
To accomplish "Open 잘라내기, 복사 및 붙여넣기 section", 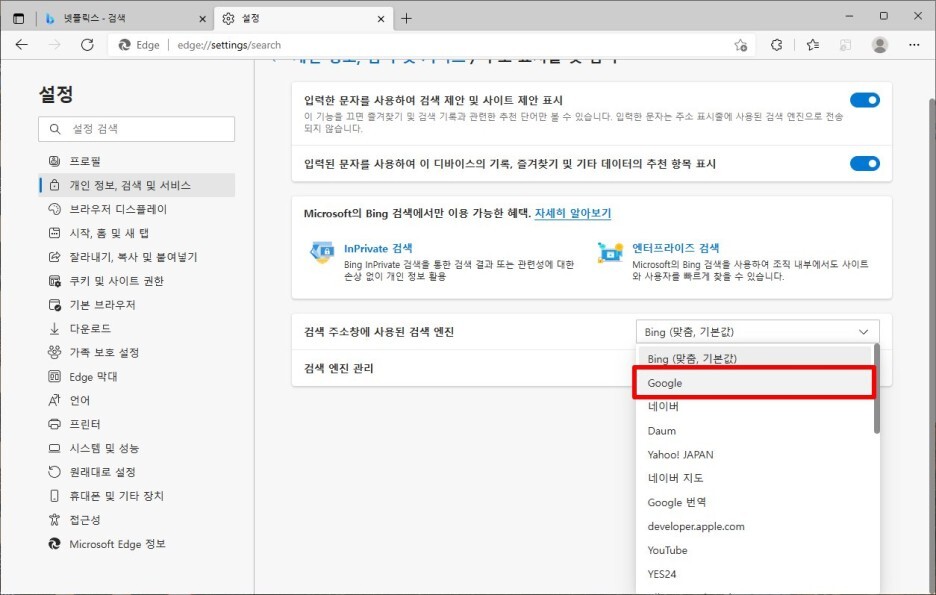I will [x=137, y=257].
